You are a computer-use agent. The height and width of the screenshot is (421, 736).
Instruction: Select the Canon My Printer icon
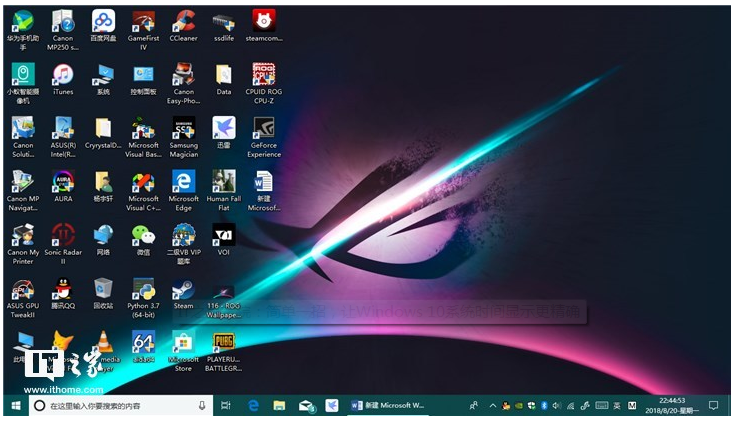[x=23, y=244]
